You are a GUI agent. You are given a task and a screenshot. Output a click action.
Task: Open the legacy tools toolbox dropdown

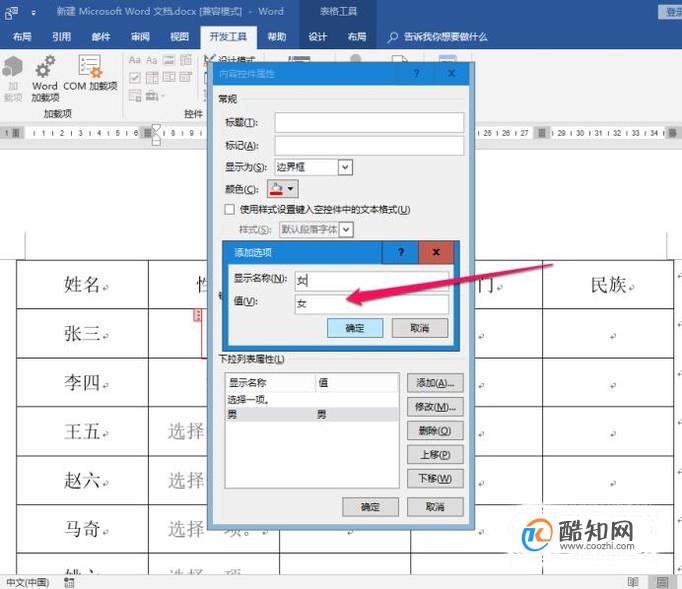[154, 95]
